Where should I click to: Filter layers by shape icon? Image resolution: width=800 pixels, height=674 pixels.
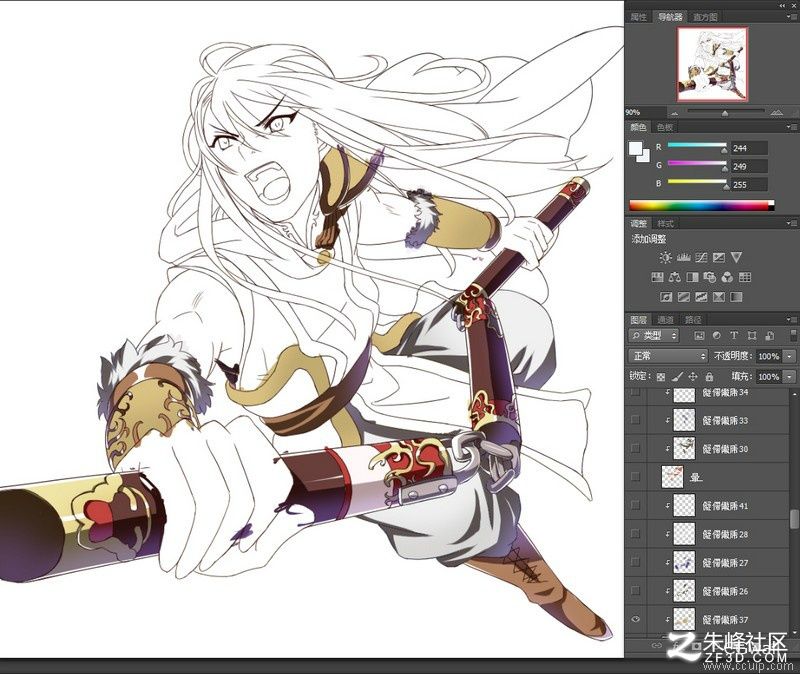click(752, 335)
